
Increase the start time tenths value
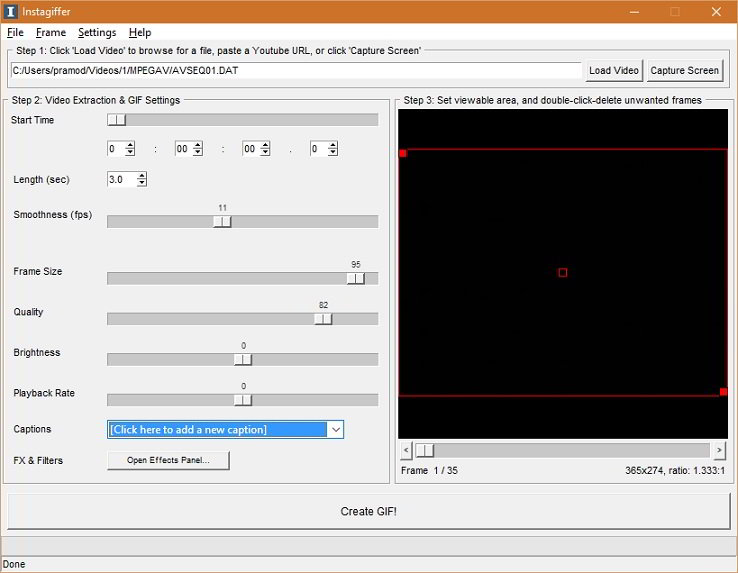[333, 145]
